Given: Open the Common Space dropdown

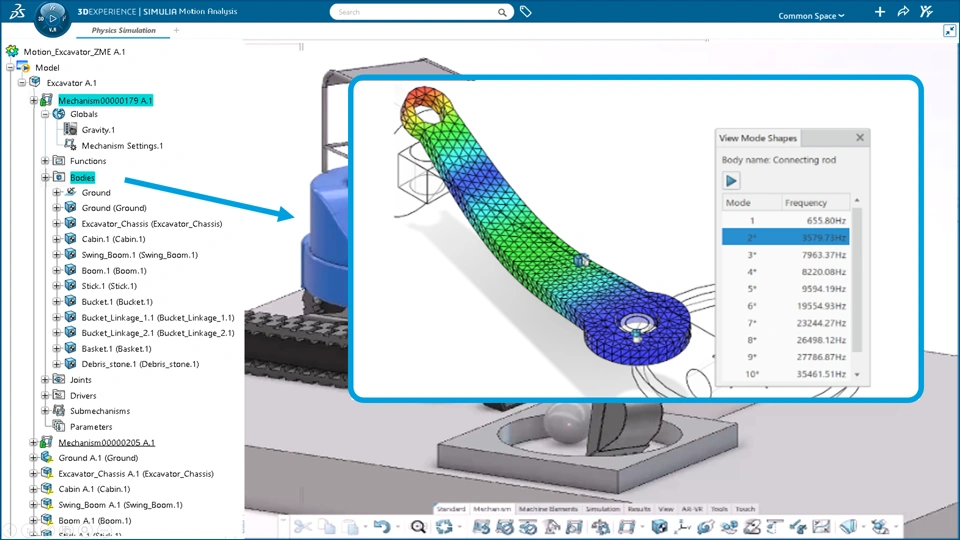Looking at the screenshot, I should click(811, 16).
